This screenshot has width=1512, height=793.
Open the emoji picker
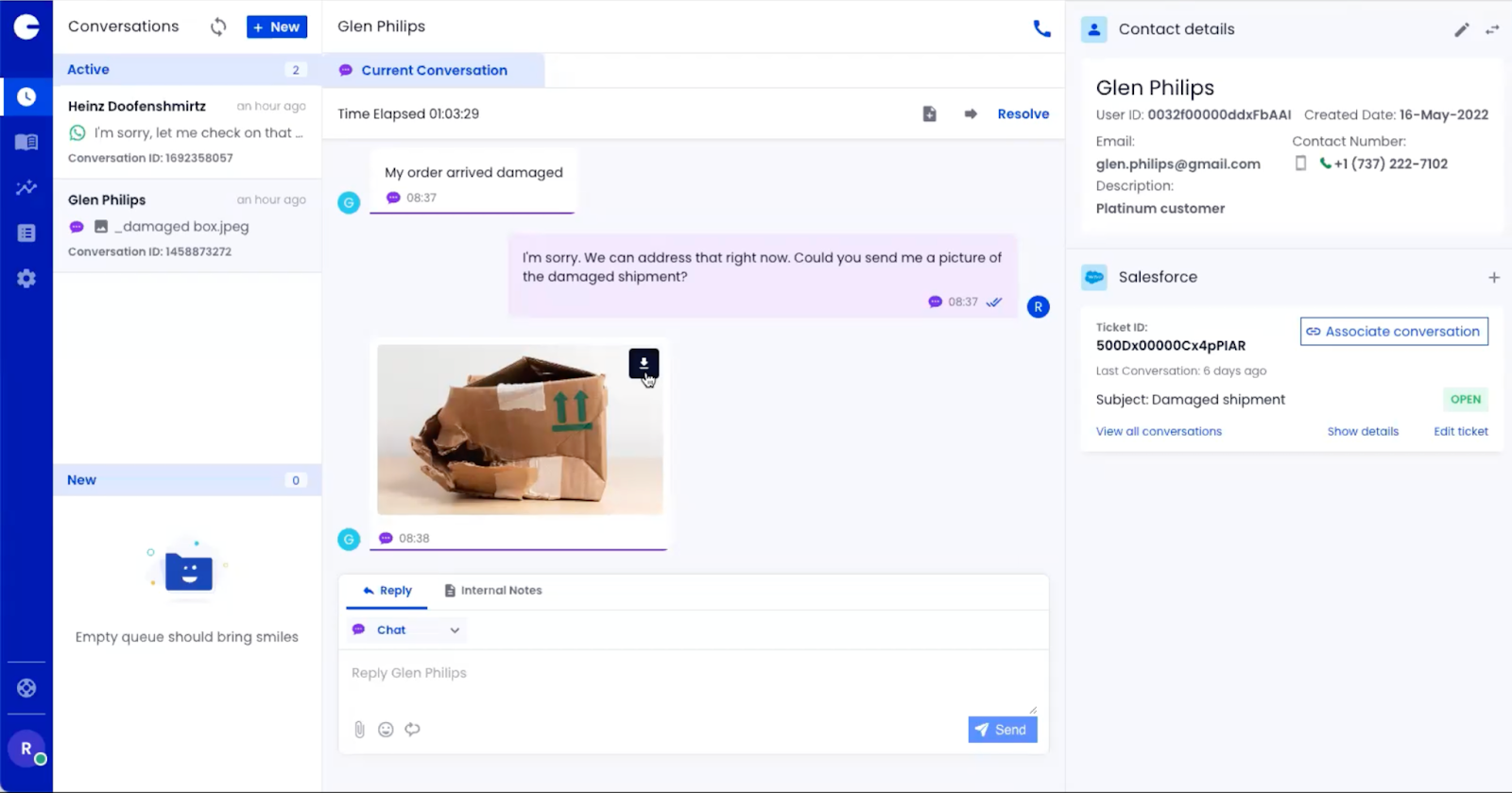(x=386, y=730)
